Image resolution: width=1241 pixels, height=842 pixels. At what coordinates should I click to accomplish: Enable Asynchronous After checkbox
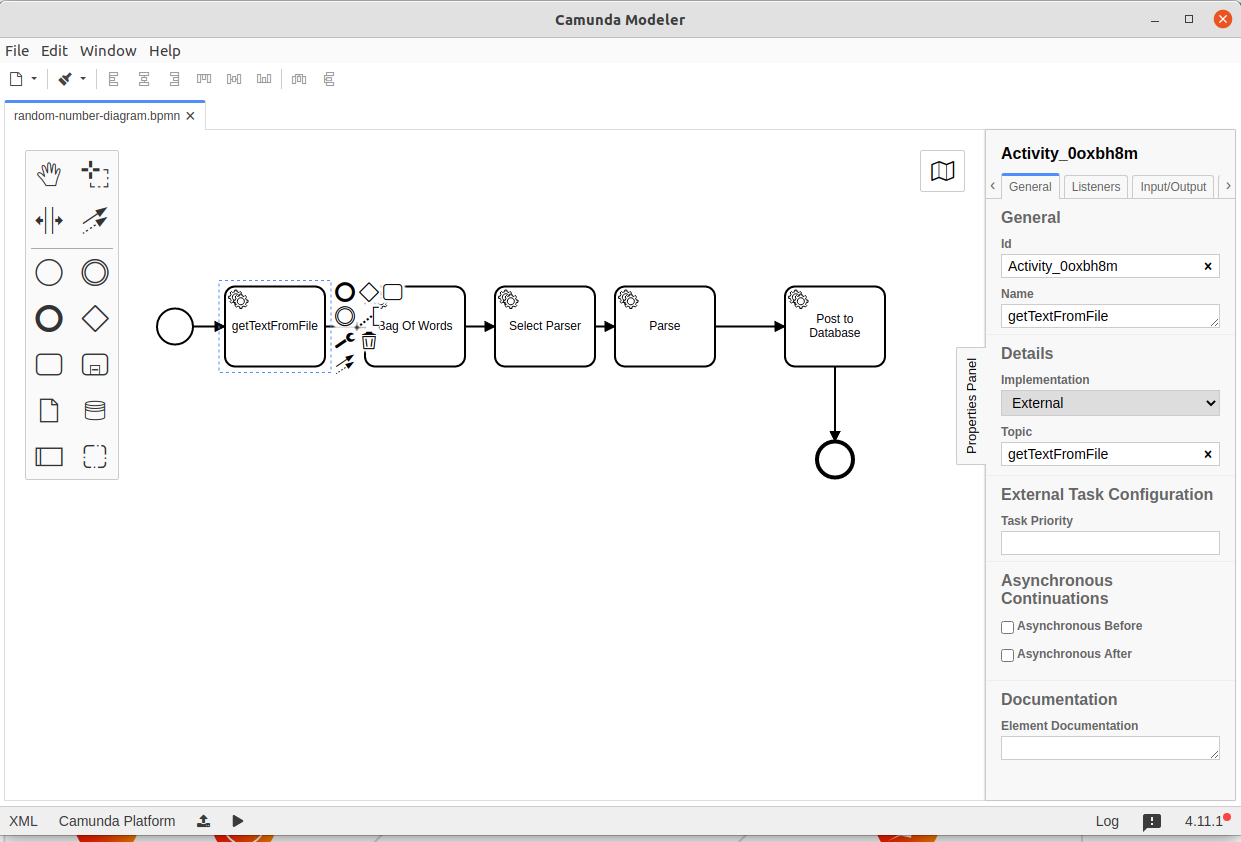point(1007,655)
